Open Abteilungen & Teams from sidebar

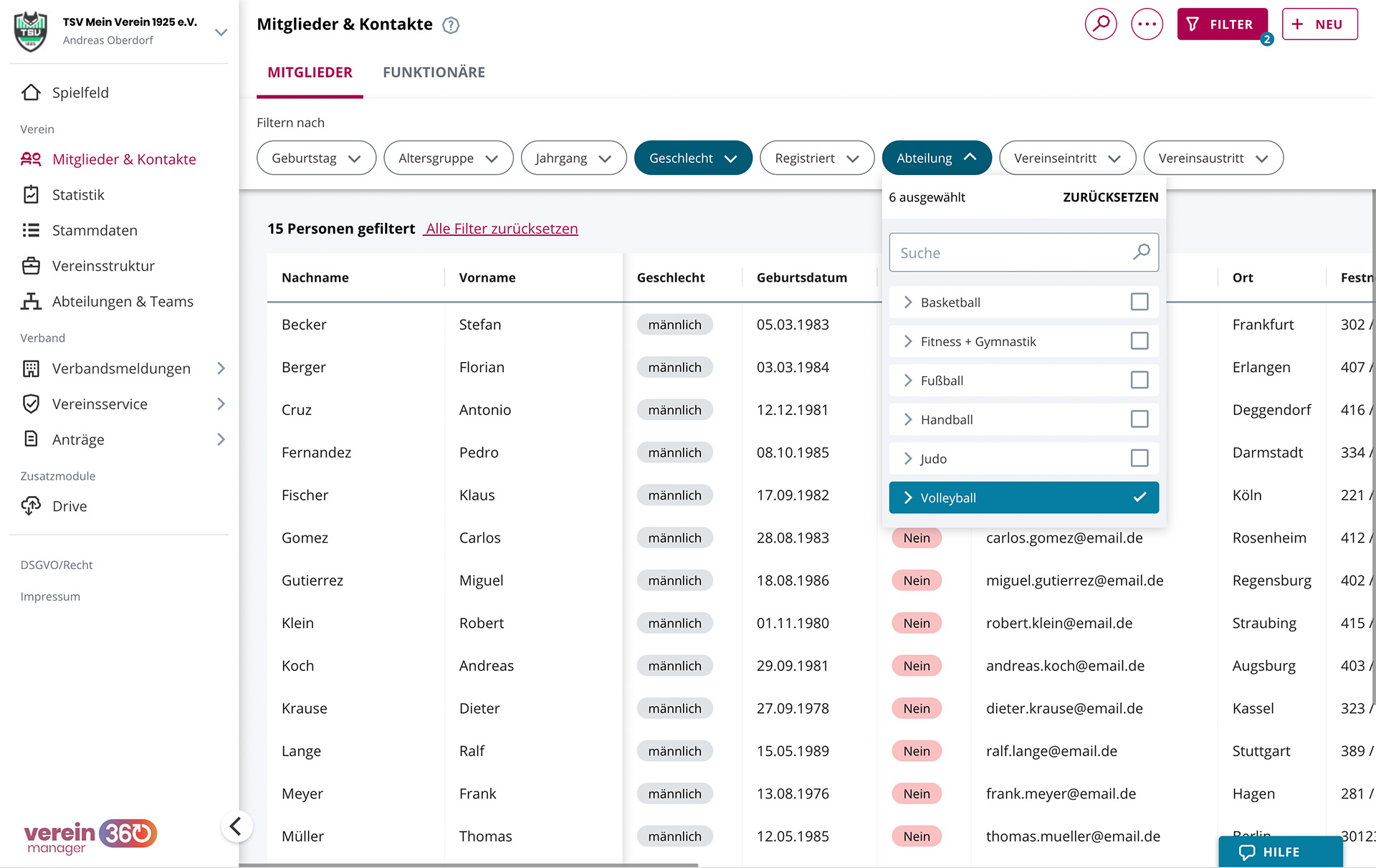click(123, 302)
